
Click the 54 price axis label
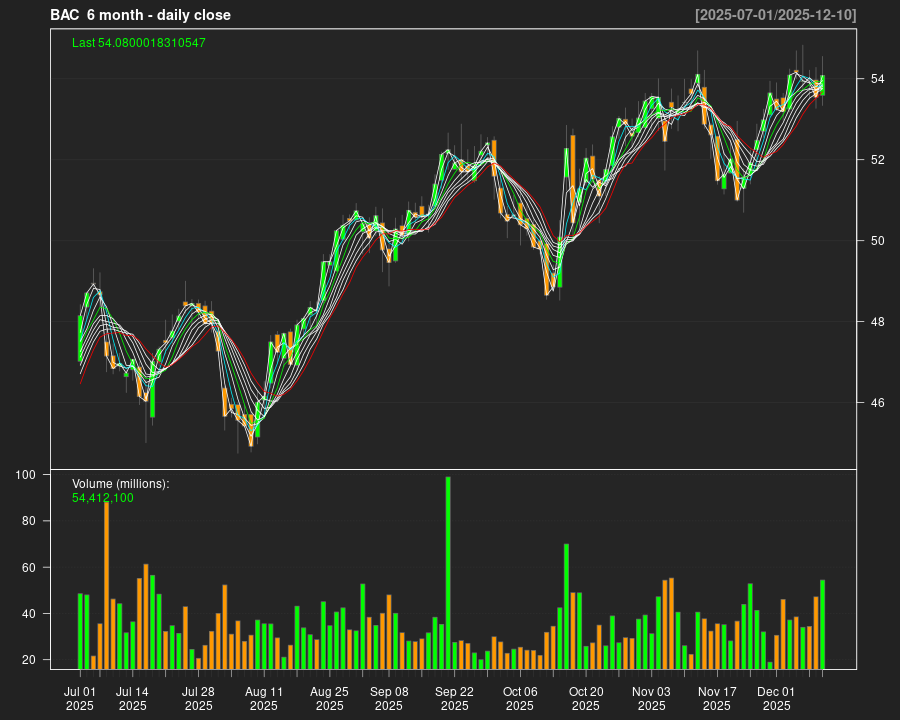point(876,78)
